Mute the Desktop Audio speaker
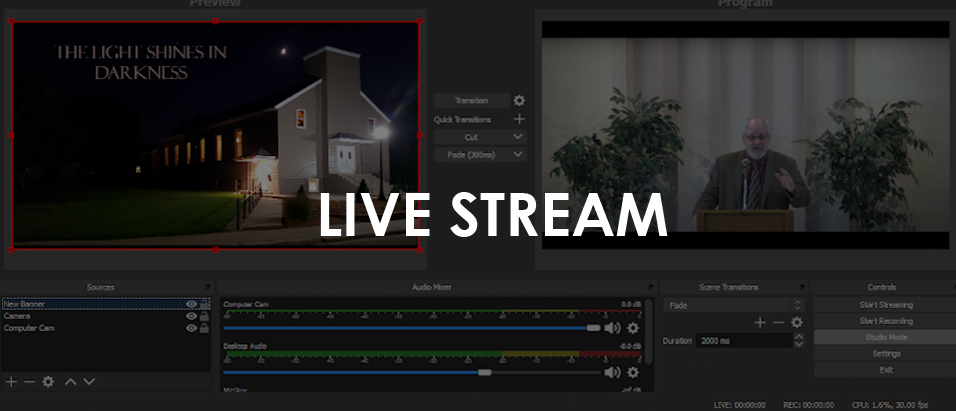This screenshot has width=956, height=411. (x=612, y=372)
